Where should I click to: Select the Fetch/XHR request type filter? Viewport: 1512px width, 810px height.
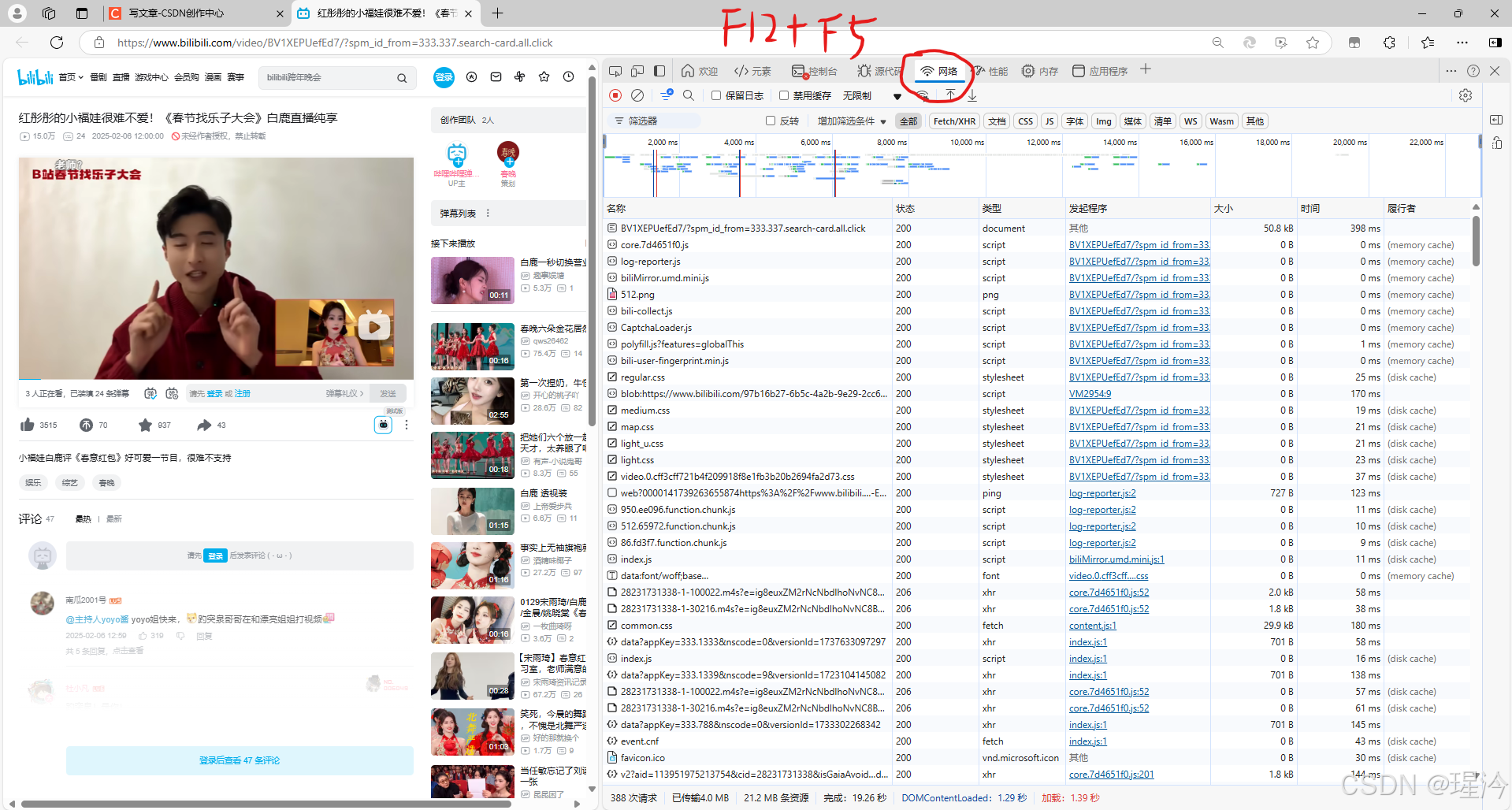click(954, 121)
